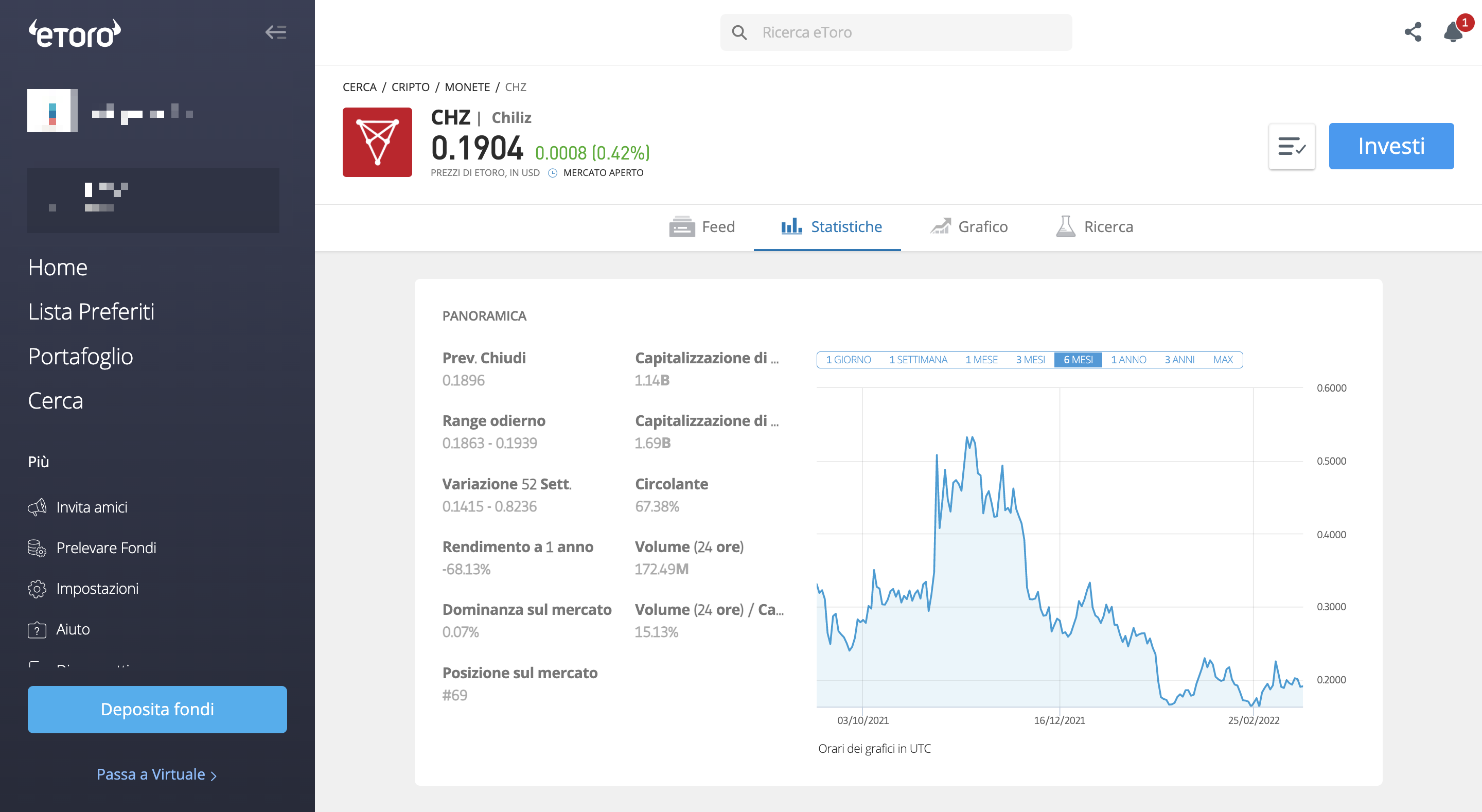Open the CRIPTO breadcrumb link

pos(410,87)
